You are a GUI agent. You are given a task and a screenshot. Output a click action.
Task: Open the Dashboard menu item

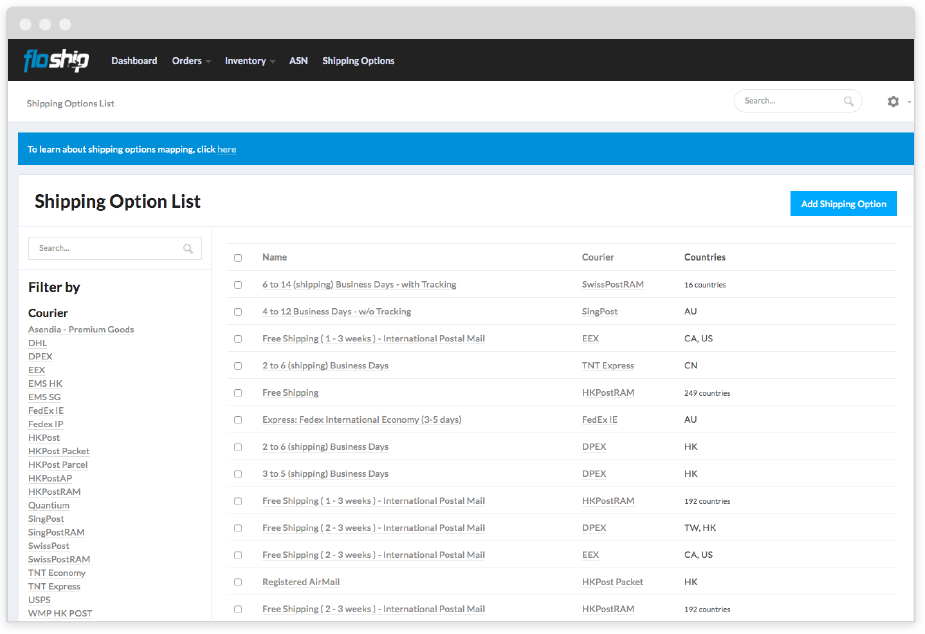(x=134, y=61)
